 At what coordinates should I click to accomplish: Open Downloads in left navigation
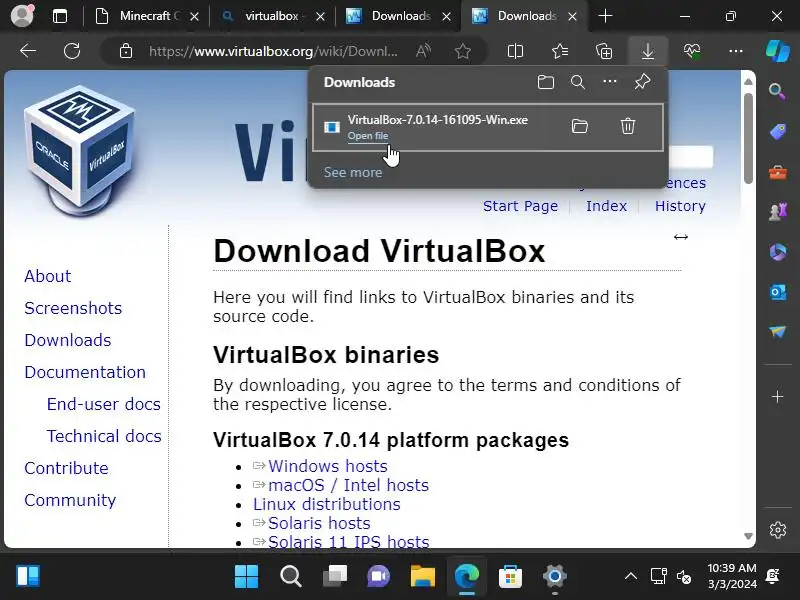click(x=67, y=340)
